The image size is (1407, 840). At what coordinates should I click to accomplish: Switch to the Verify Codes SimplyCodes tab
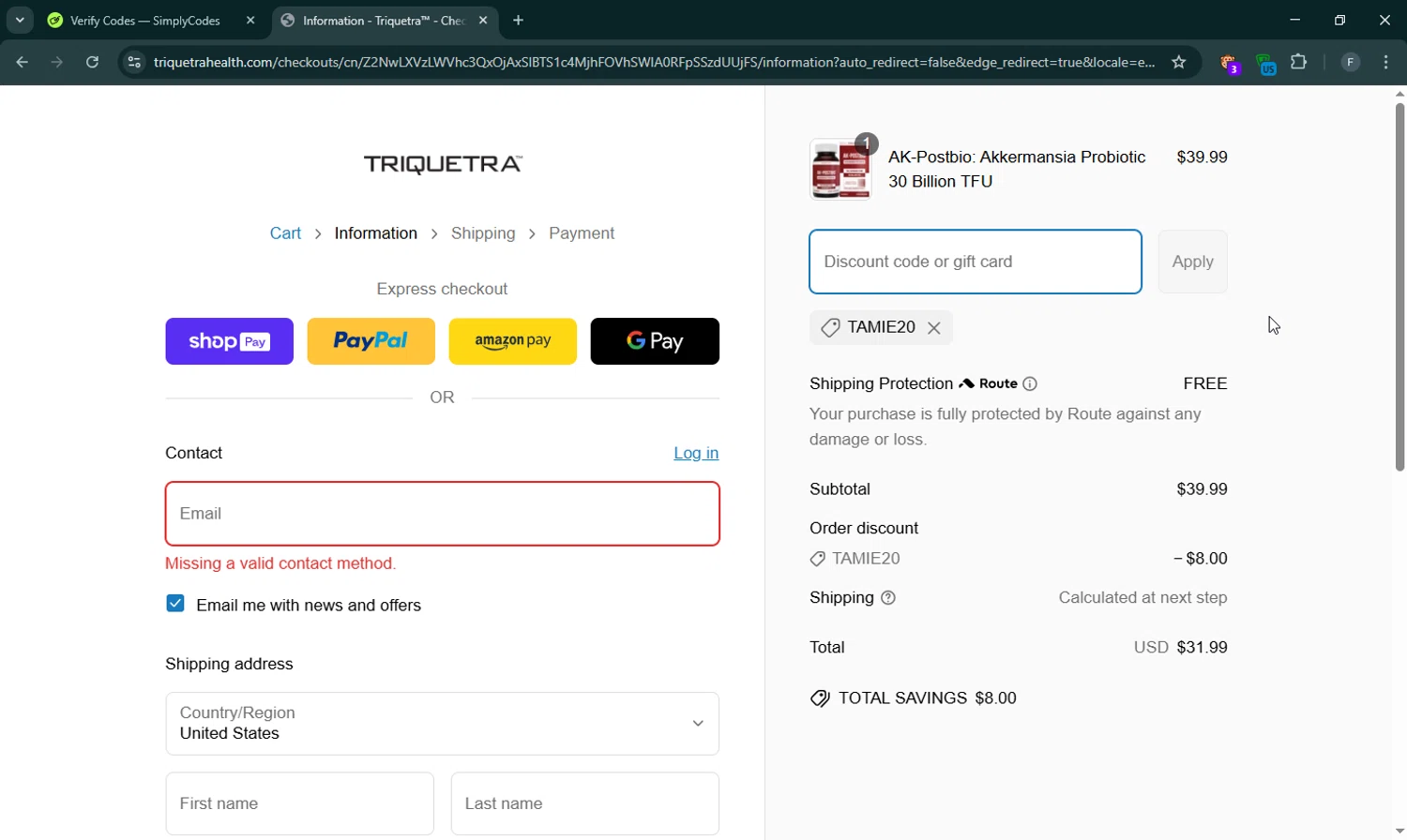tap(145, 20)
